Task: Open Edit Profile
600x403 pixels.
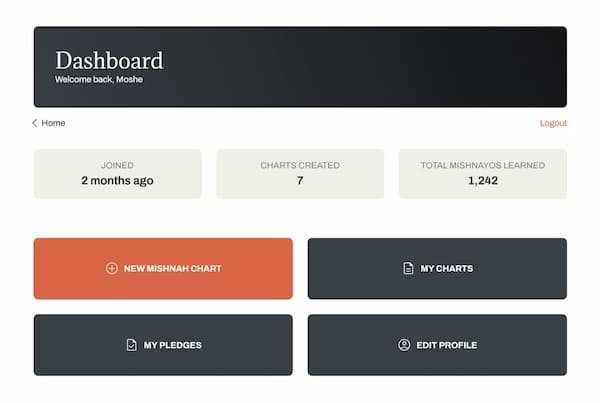Action: 437,345
